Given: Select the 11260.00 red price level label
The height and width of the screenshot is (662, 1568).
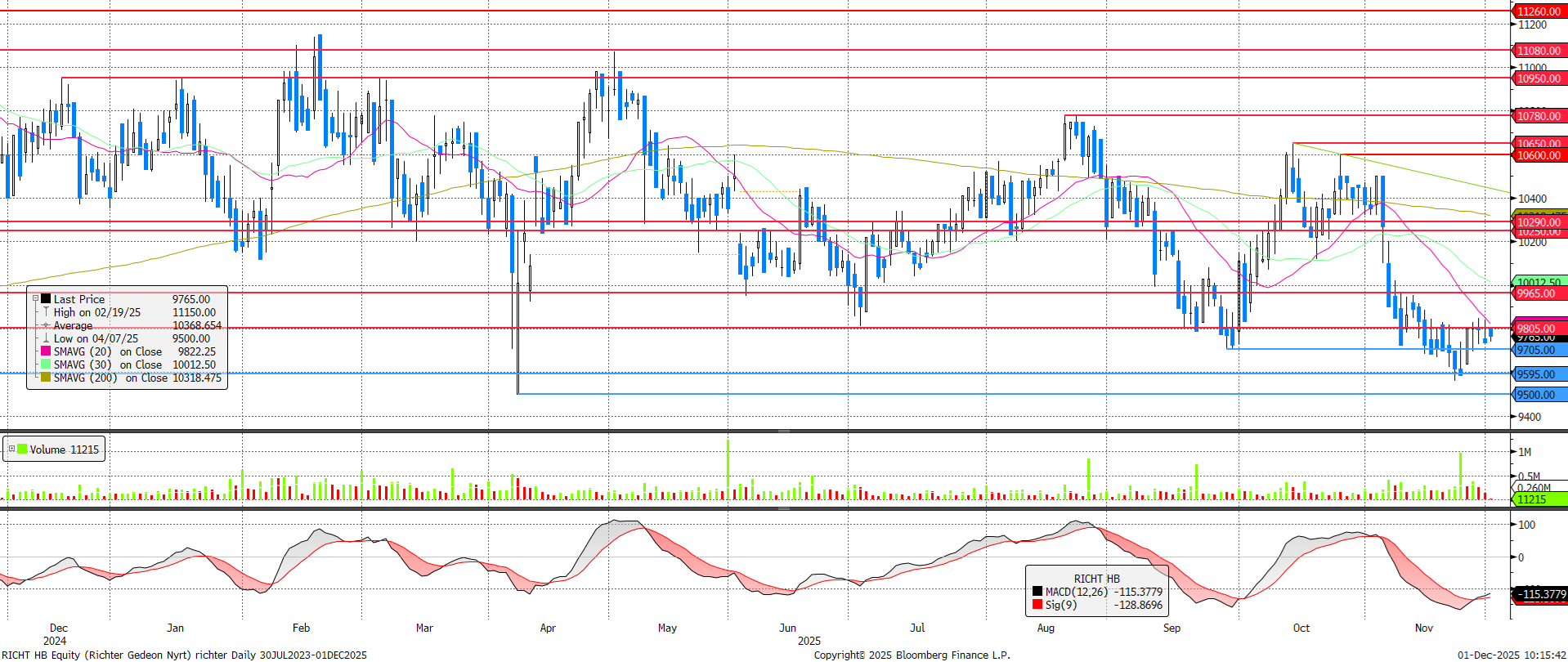Looking at the screenshot, I should (1538, 11).
